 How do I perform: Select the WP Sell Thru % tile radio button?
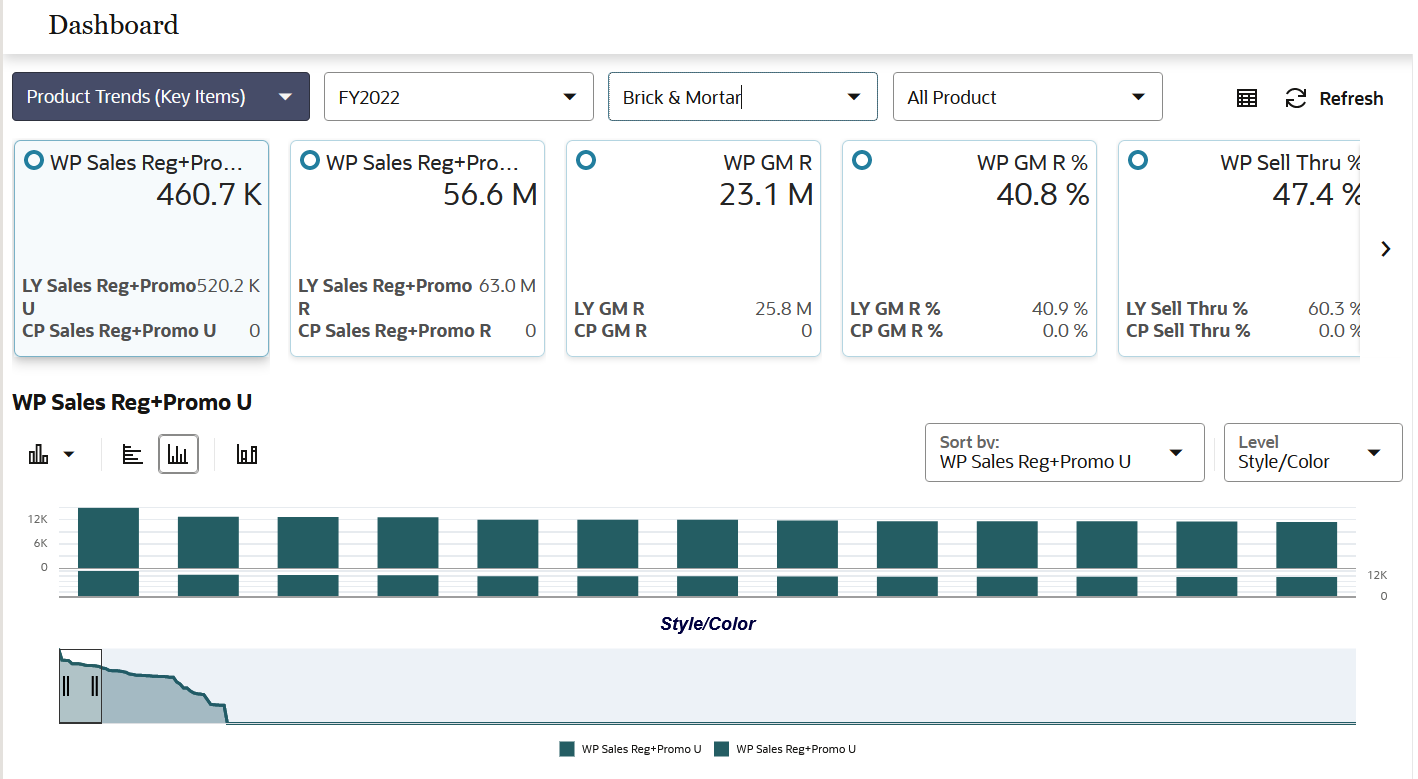(1138, 159)
